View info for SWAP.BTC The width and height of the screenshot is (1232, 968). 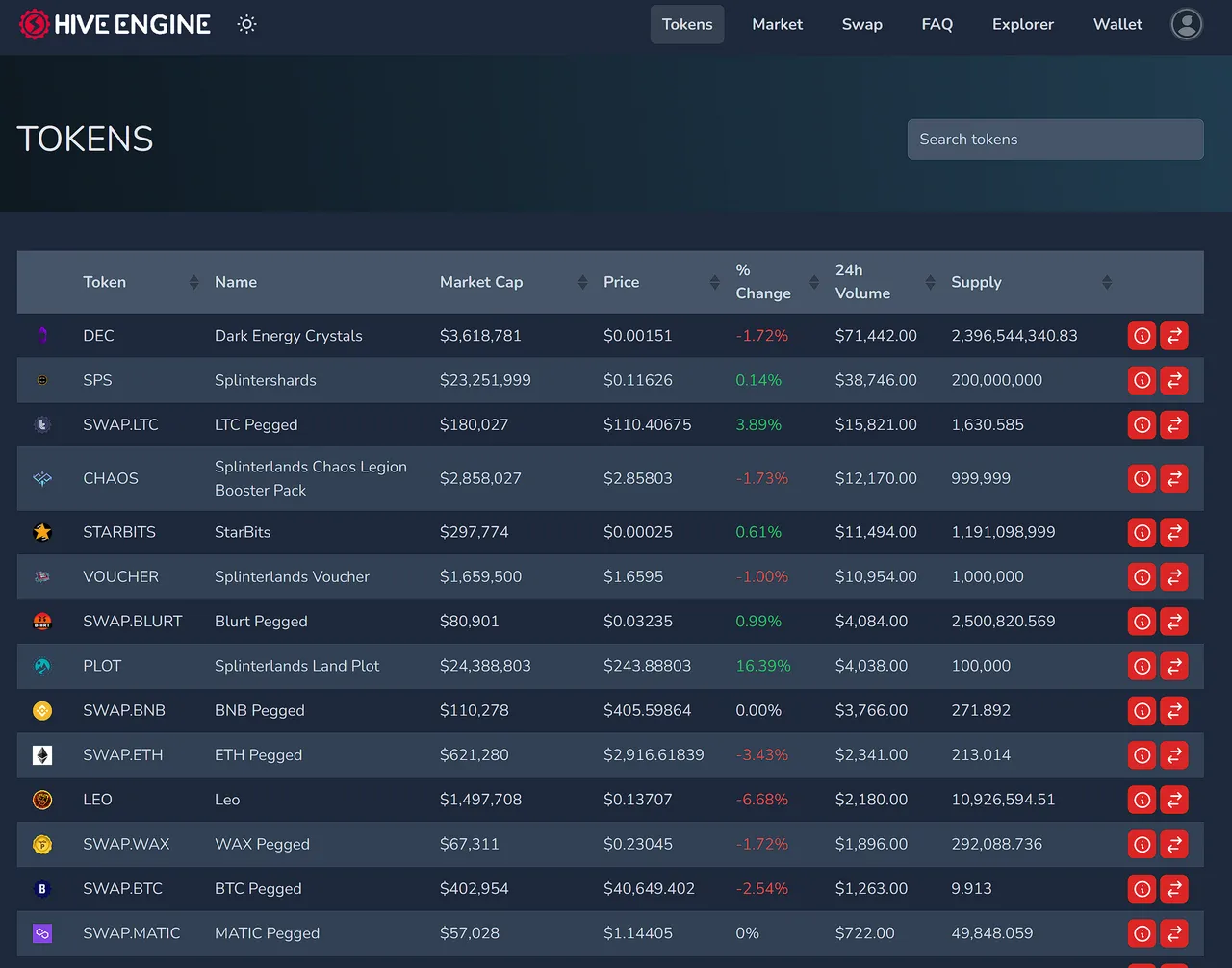pos(1142,889)
